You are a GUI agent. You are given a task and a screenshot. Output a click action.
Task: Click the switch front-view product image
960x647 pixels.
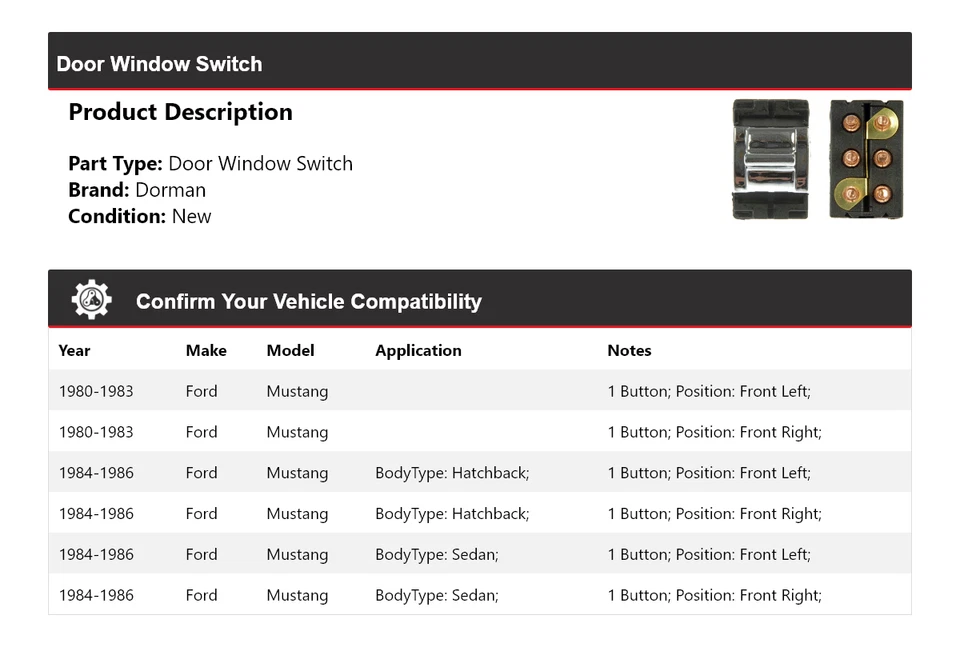(770, 159)
